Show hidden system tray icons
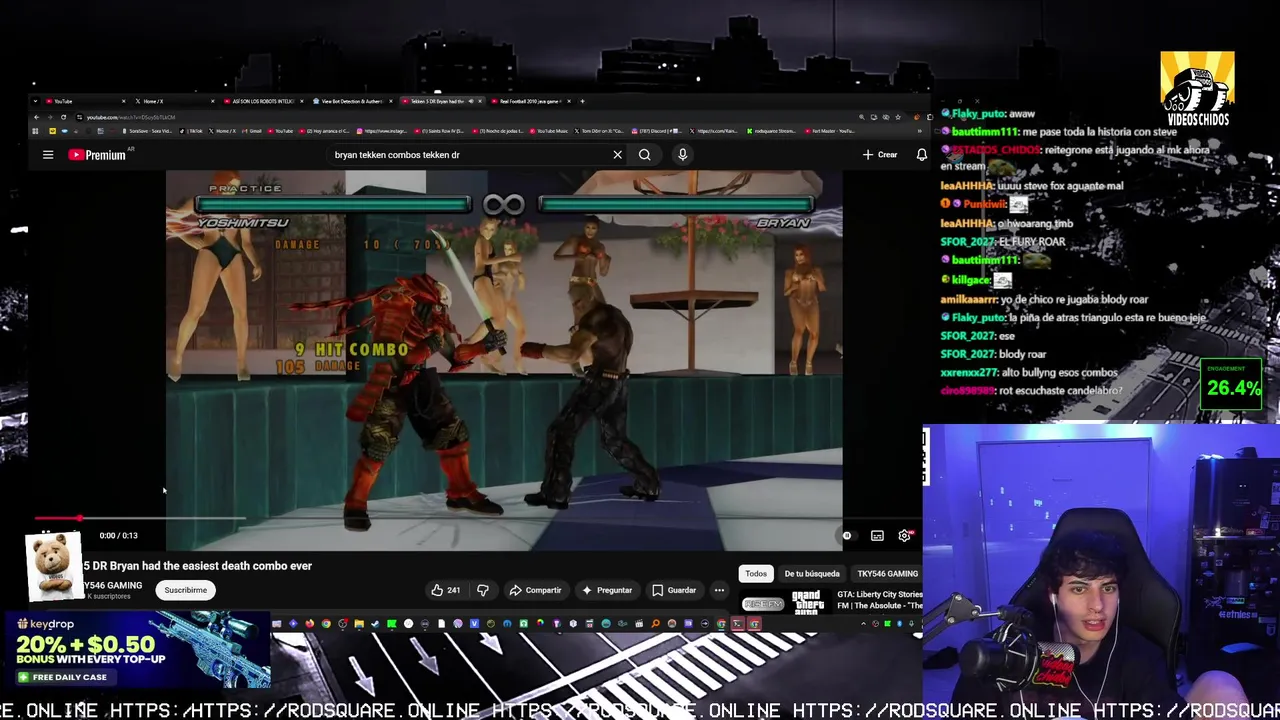 click(863, 624)
